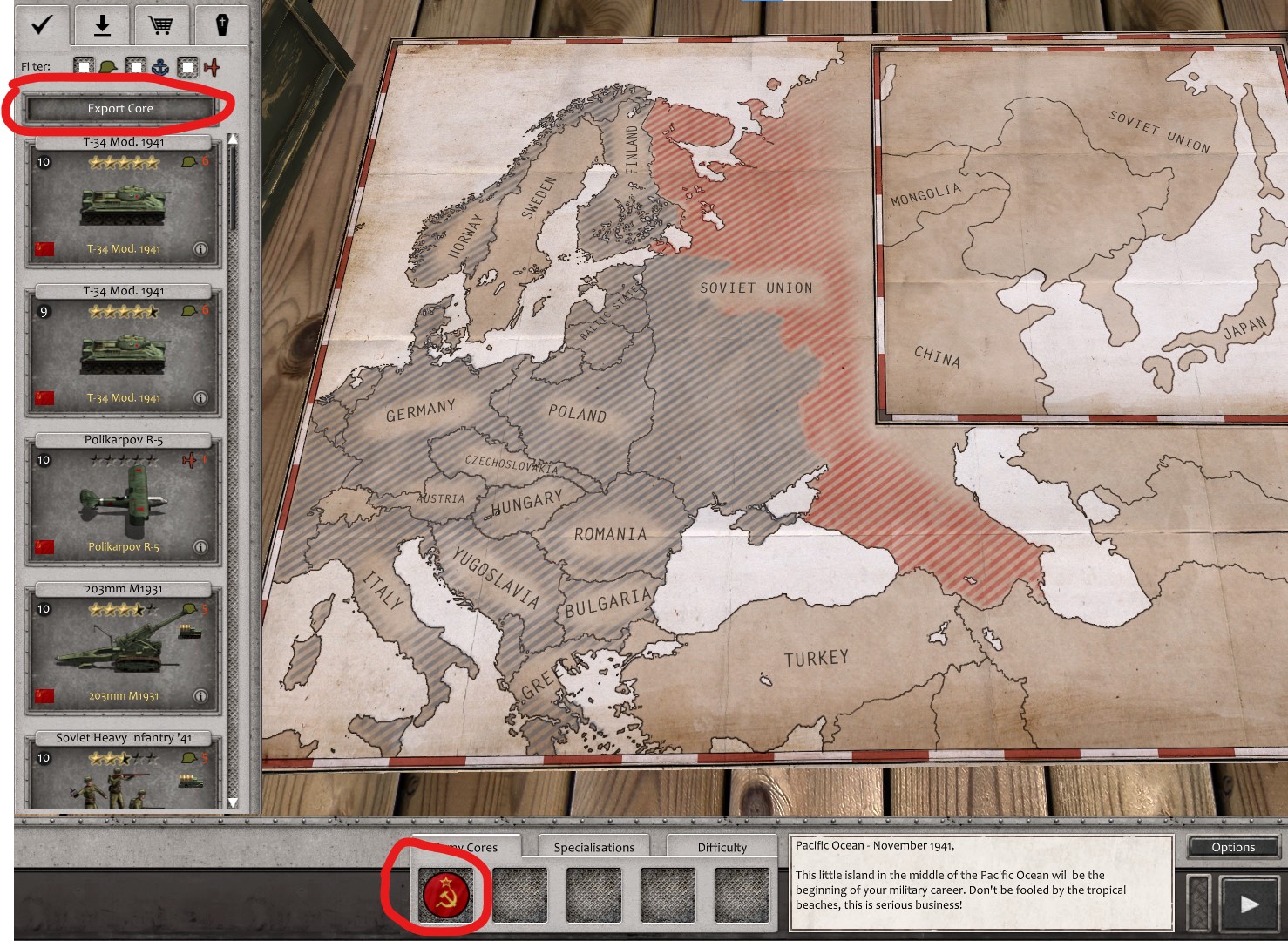The image size is (1288, 941).
Task: Open the Options menu
Action: pos(1233,847)
